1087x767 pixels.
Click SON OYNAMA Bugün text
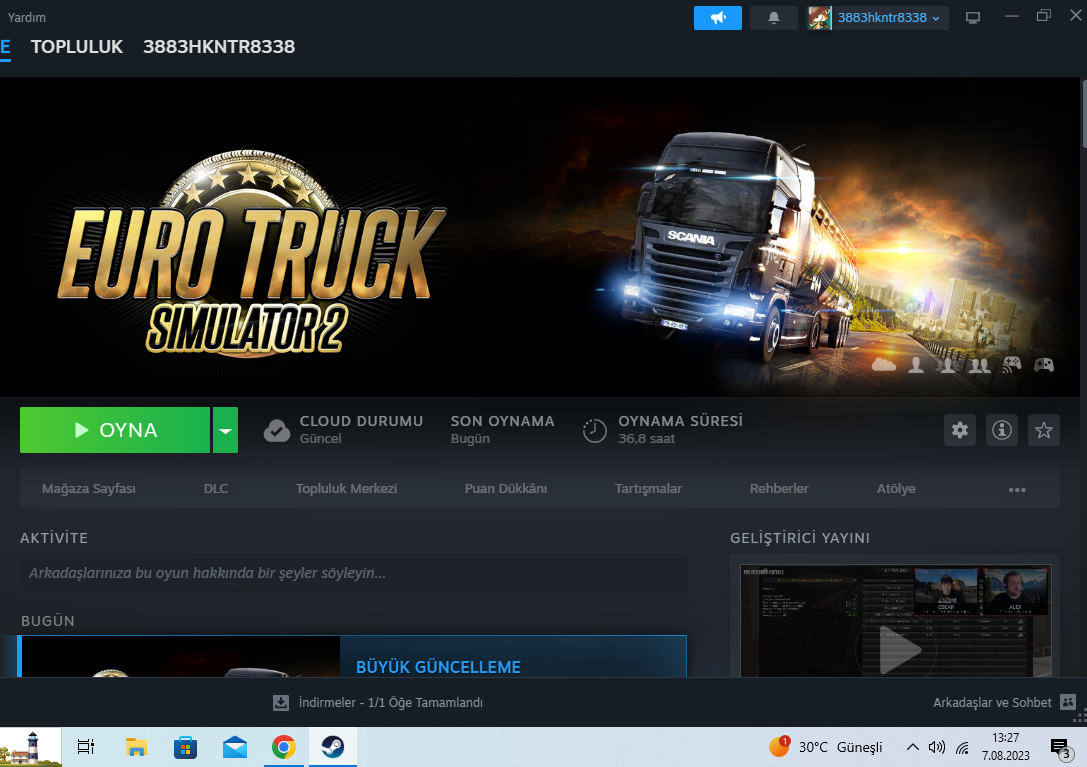point(503,429)
